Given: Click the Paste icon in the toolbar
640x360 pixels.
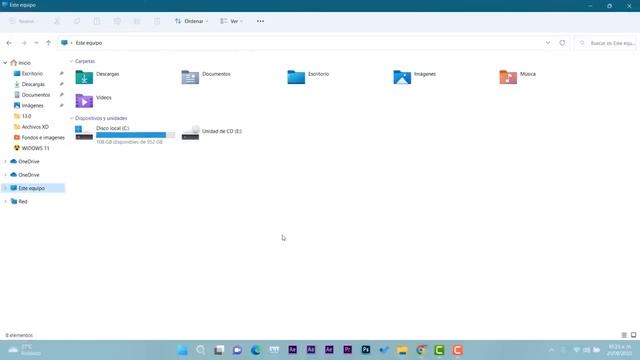Looking at the screenshot, I should [x=97, y=21].
